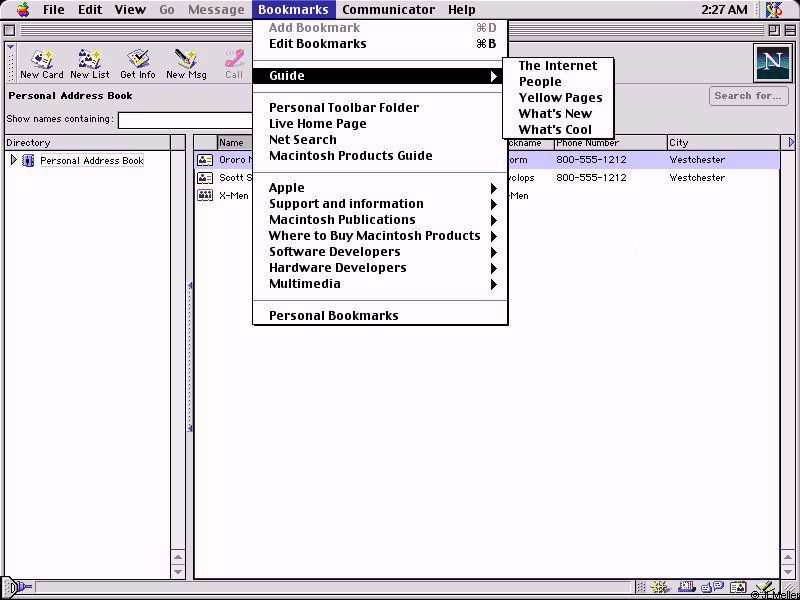This screenshot has height=600, width=800.
Task: Click the New List toolbar icon
Action: pyautogui.click(x=90, y=64)
